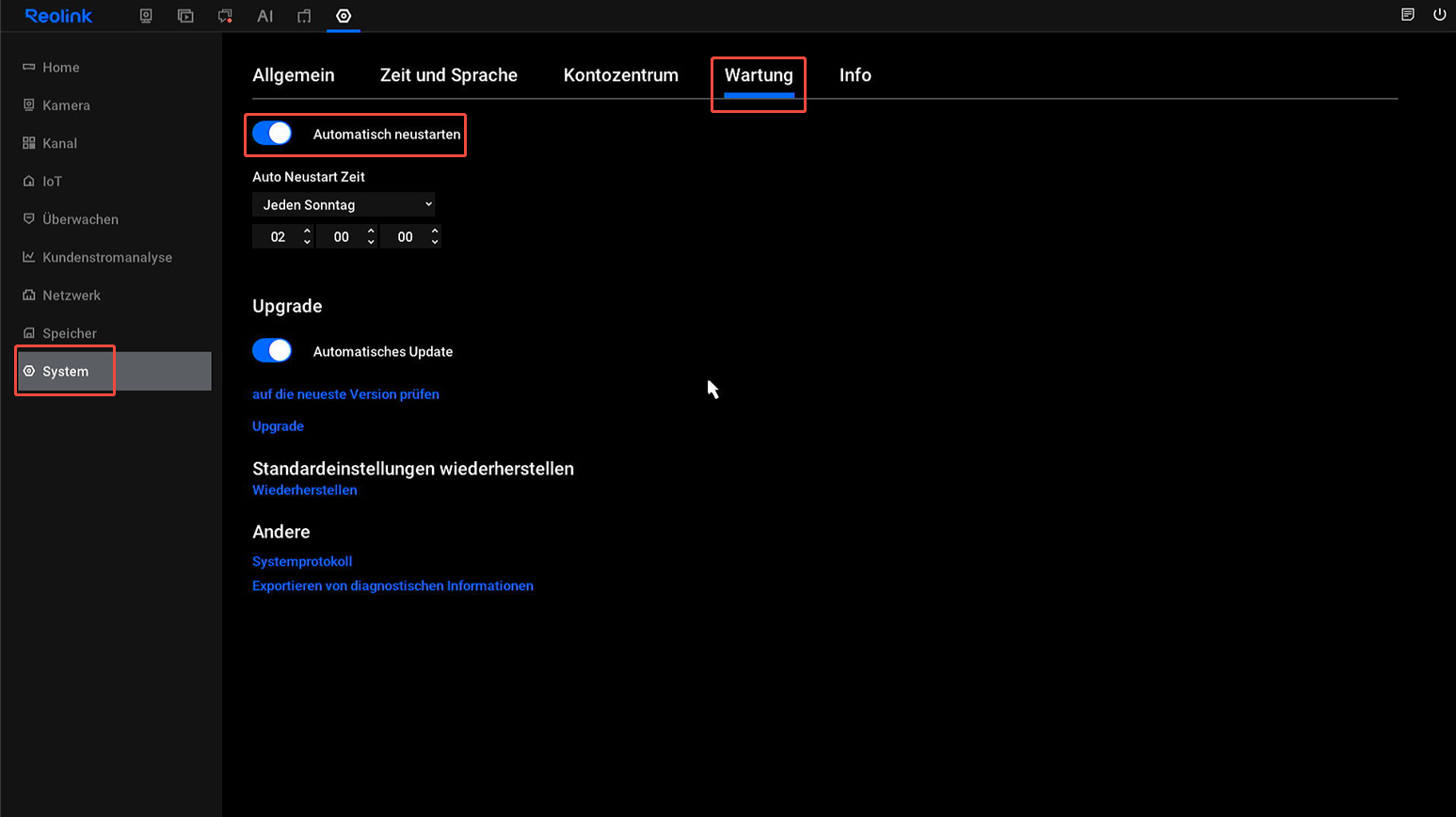This screenshot has height=817, width=1456.
Task: Click the 'Andere' section heading
Action: click(281, 532)
